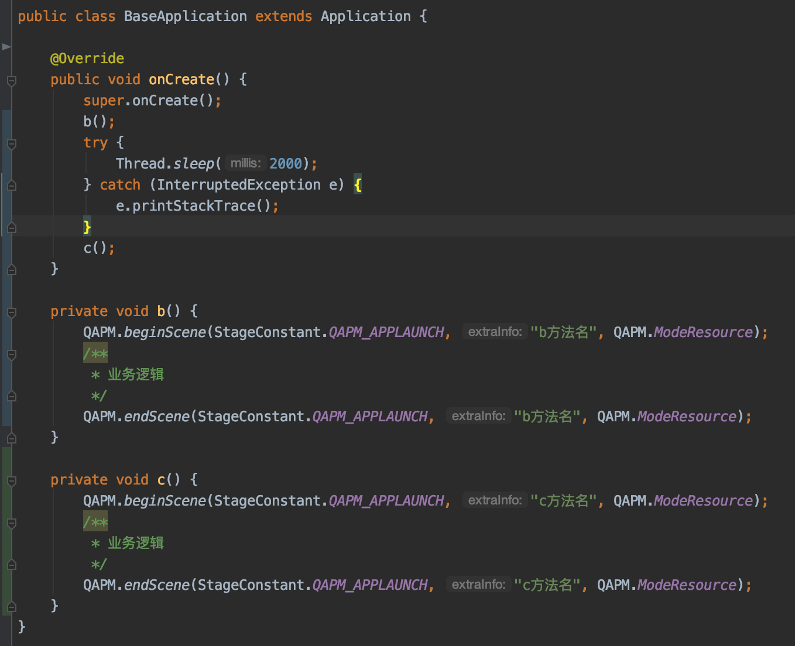Click the class name BaseApplication
Image resolution: width=796 pixels, height=646 pixels.
coord(185,16)
